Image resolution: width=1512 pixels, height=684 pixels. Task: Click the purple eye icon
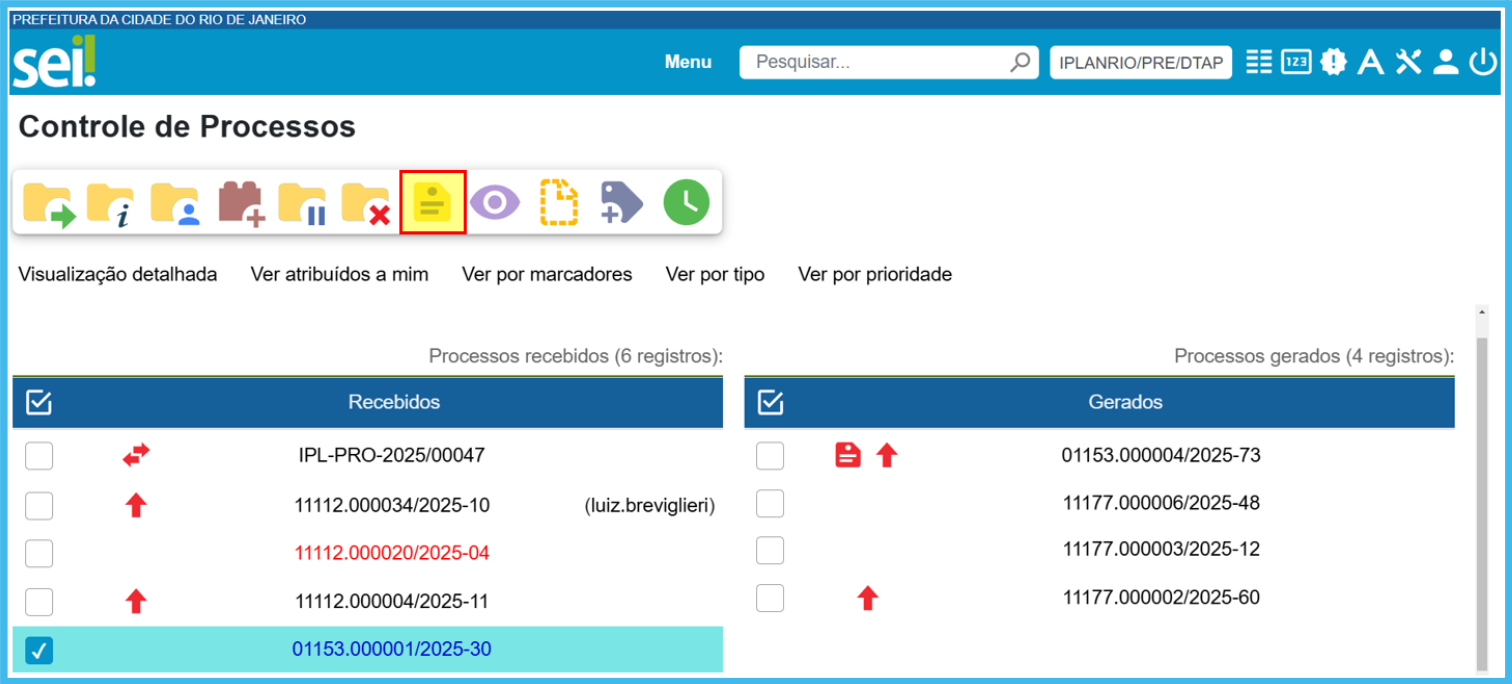tap(496, 203)
